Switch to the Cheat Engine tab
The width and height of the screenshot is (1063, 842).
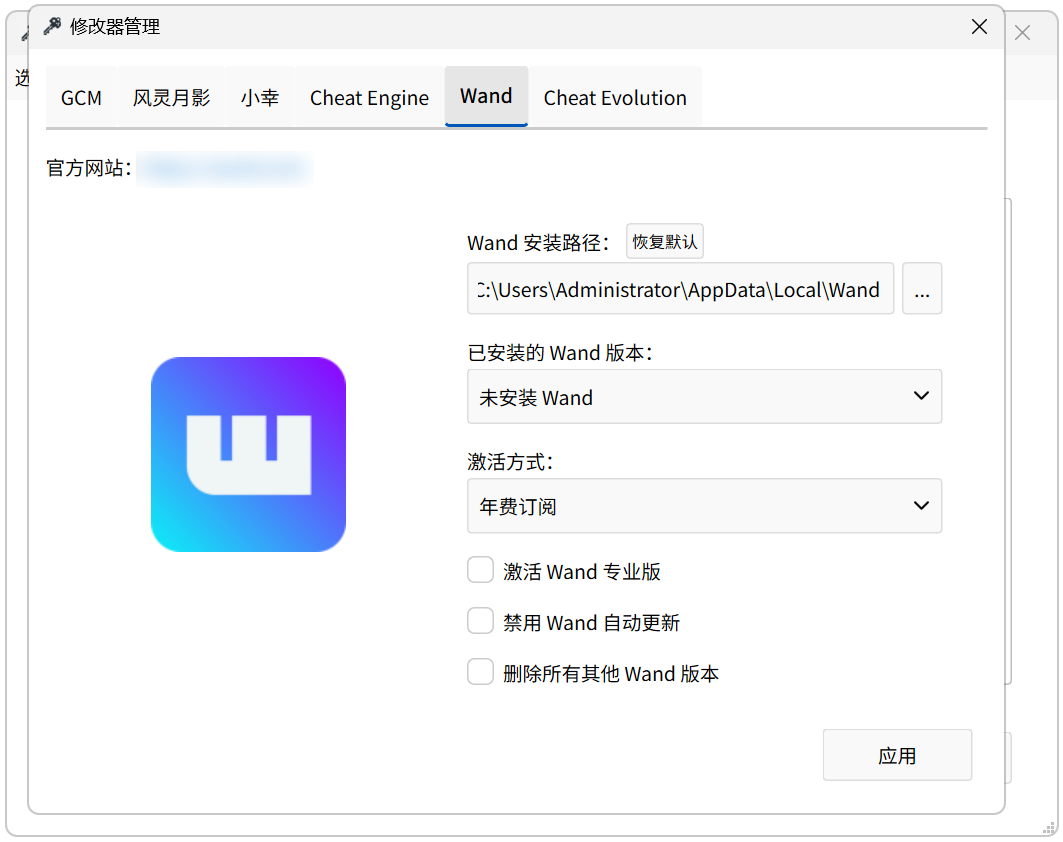[369, 98]
